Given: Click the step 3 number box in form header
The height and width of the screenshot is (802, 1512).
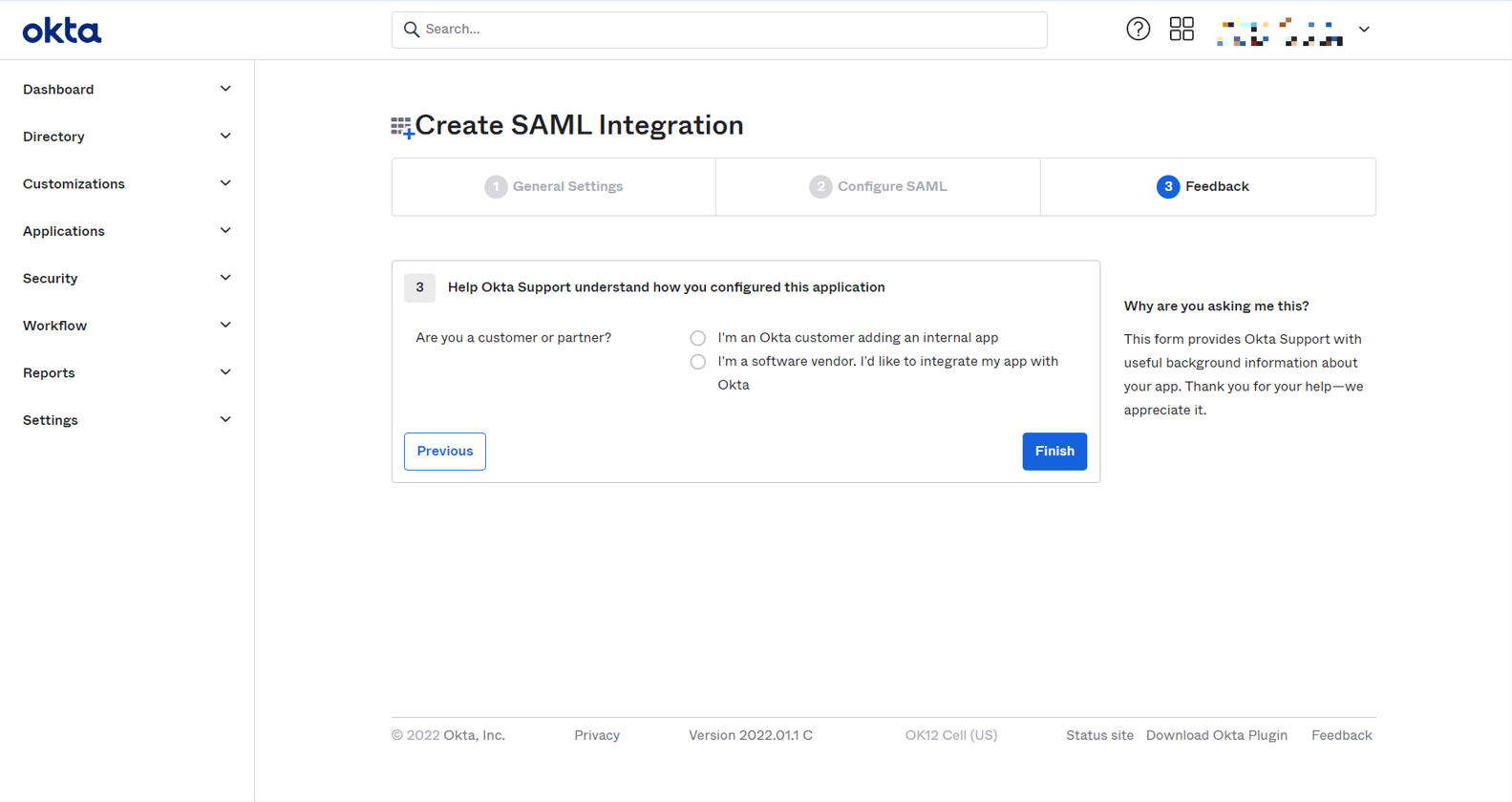Looking at the screenshot, I should [419, 287].
